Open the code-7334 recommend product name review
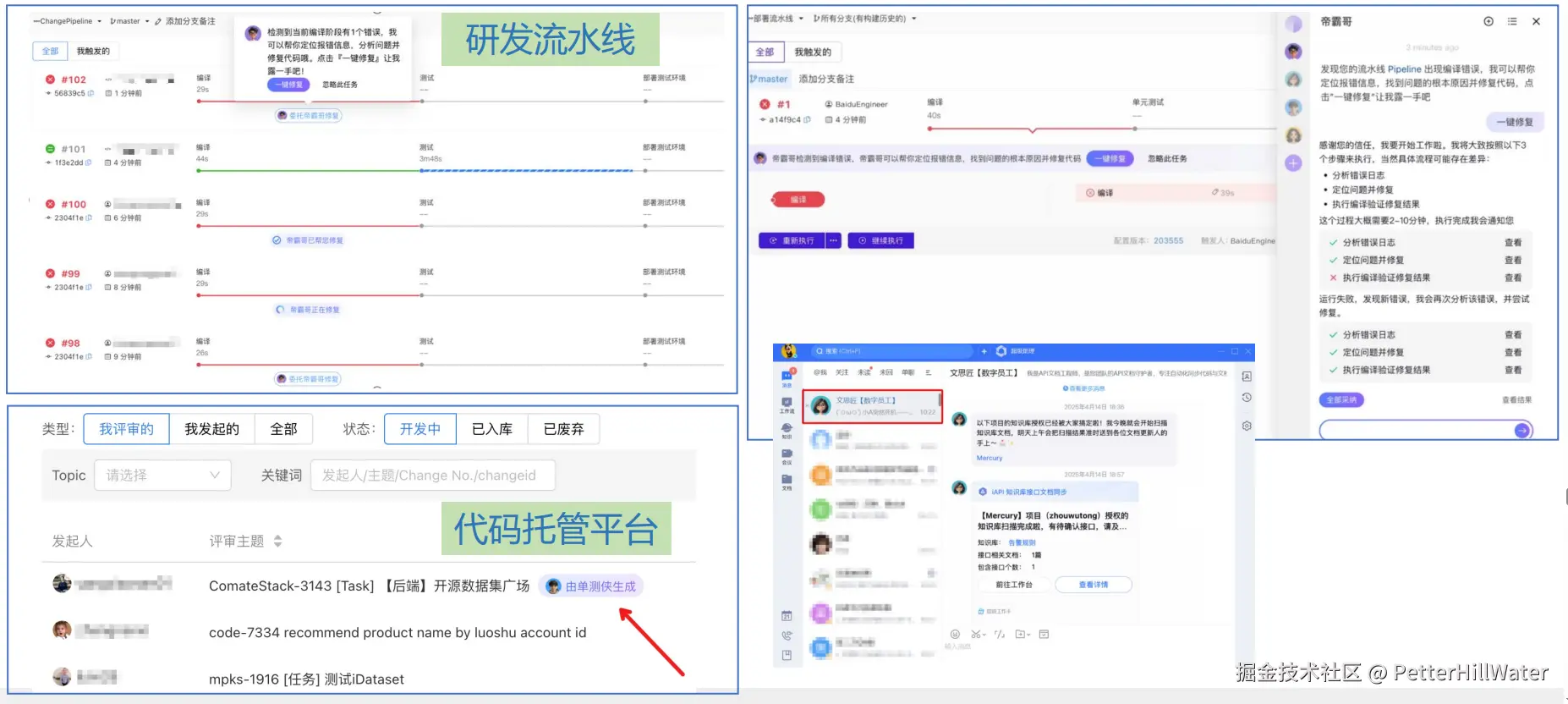This screenshot has width=1568, height=704. coord(397,632)
